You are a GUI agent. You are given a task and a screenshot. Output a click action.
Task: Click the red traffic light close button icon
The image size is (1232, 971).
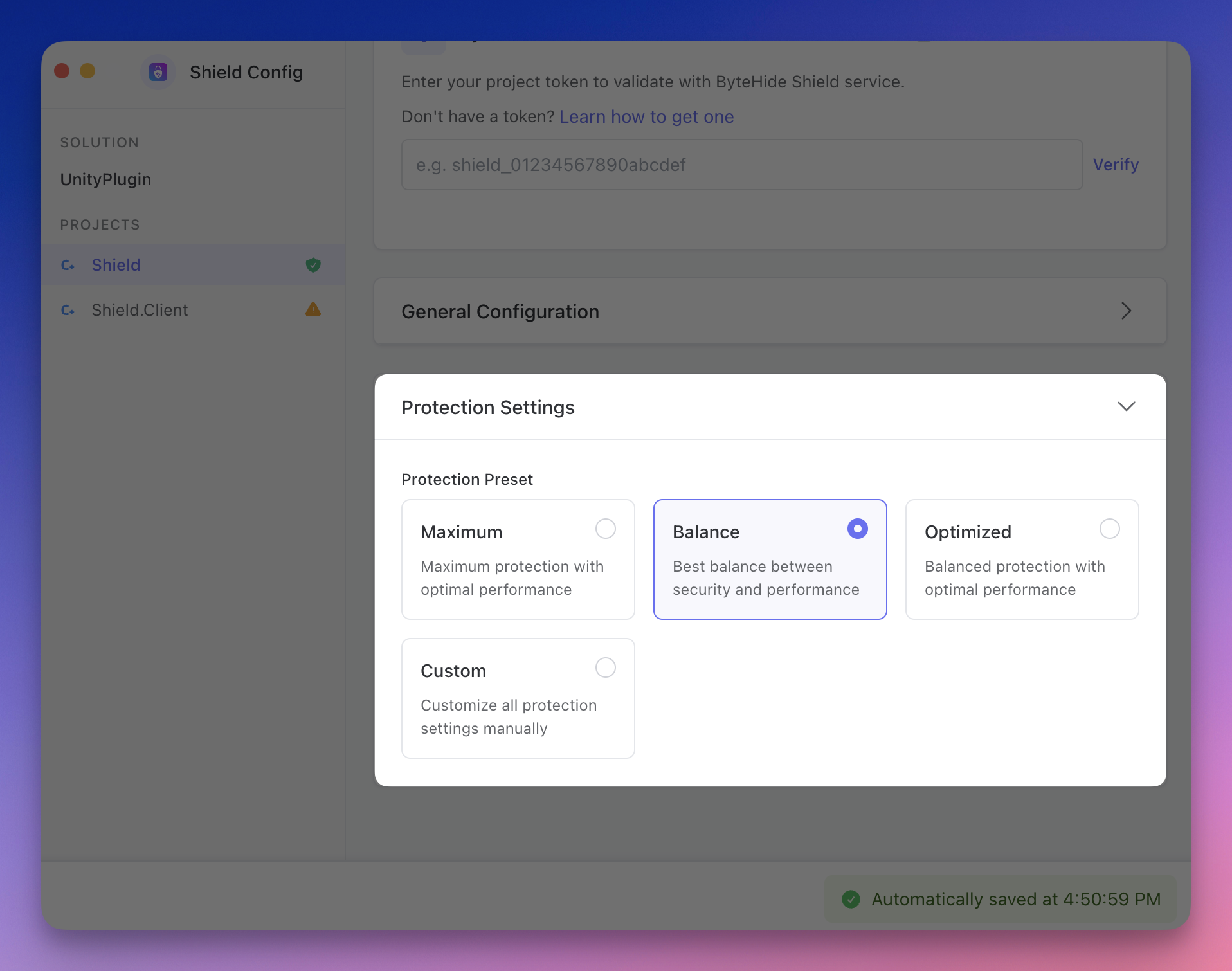[62, 71]
